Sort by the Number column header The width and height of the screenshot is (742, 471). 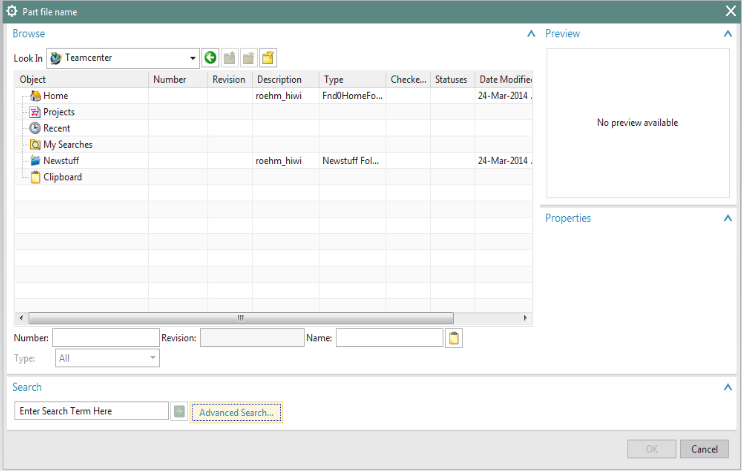tap(178, 80)
